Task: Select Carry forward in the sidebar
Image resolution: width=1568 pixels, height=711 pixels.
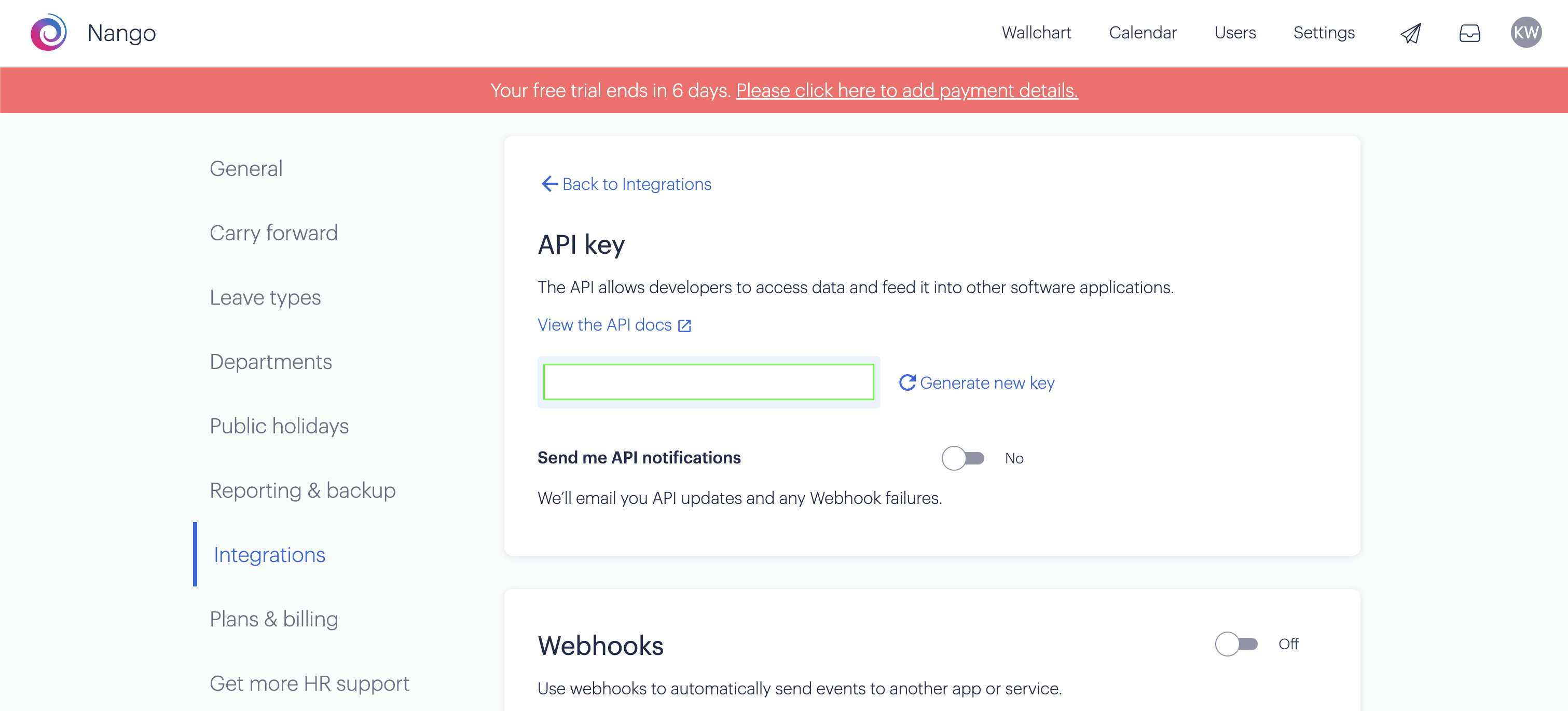Action: pyautogui.click(x=273, y=233)
